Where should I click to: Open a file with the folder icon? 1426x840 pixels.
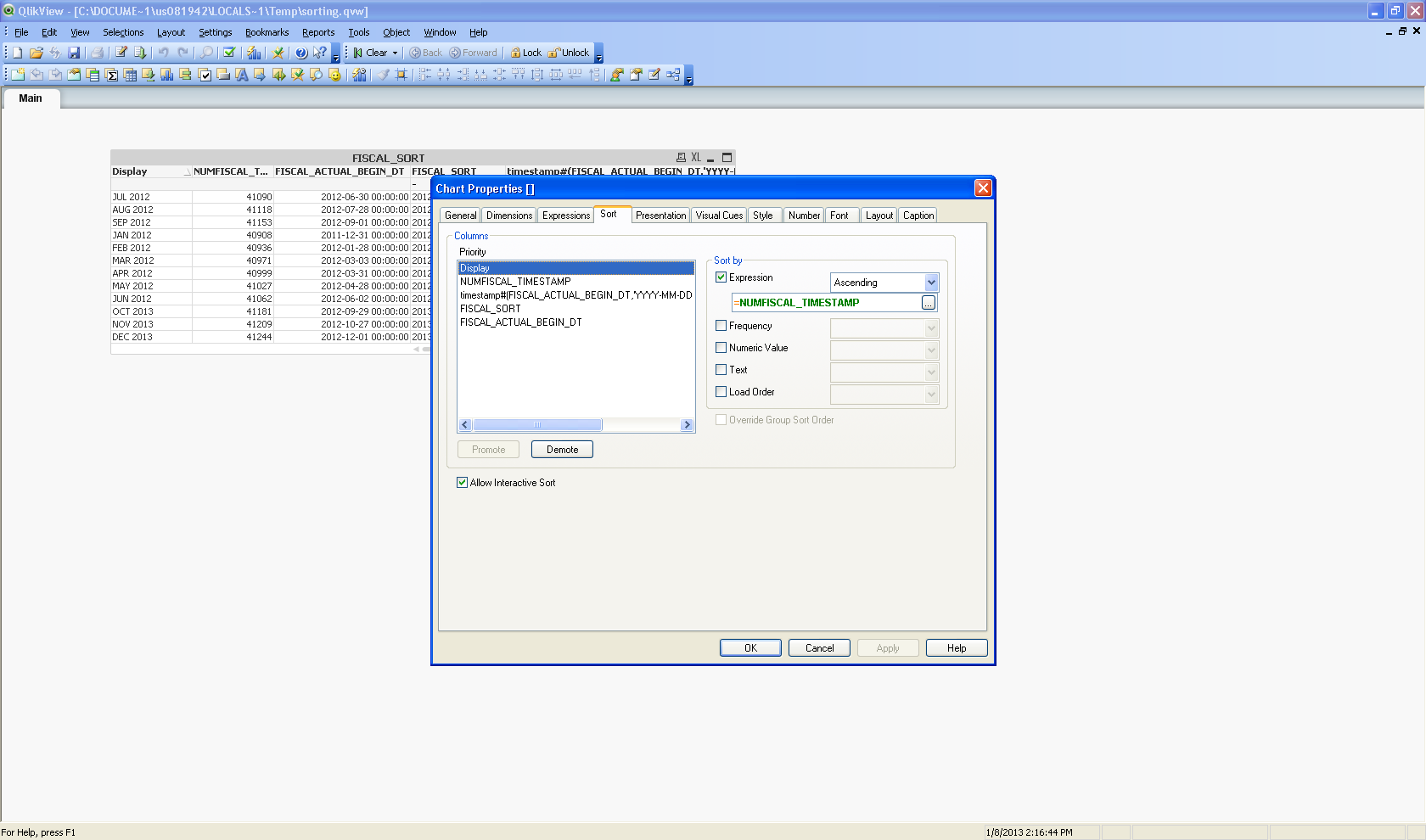[x=36, y=53]
